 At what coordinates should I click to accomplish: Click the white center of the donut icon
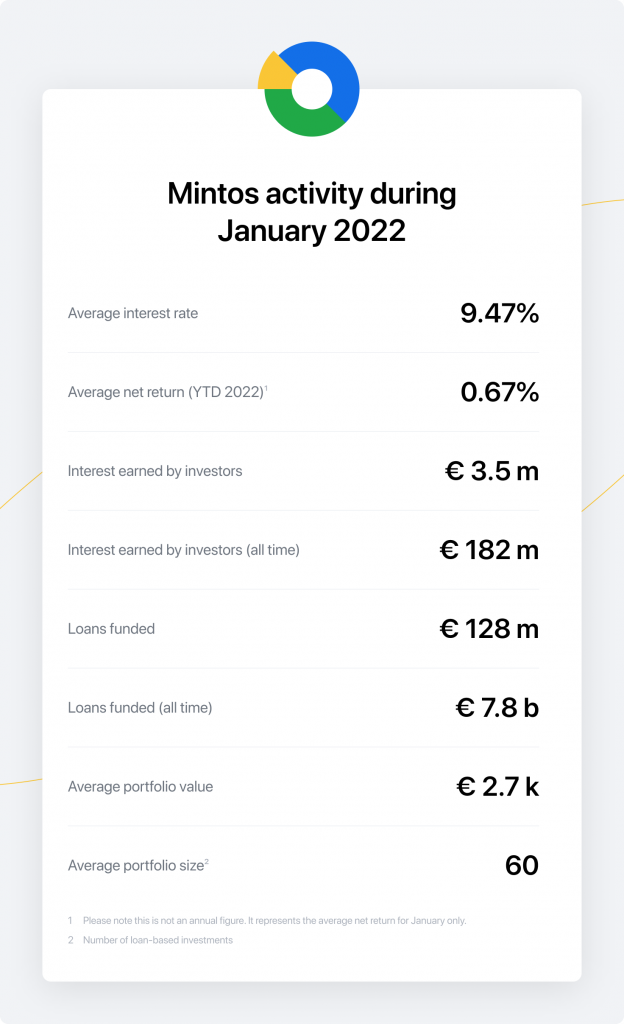coord(312,89)
